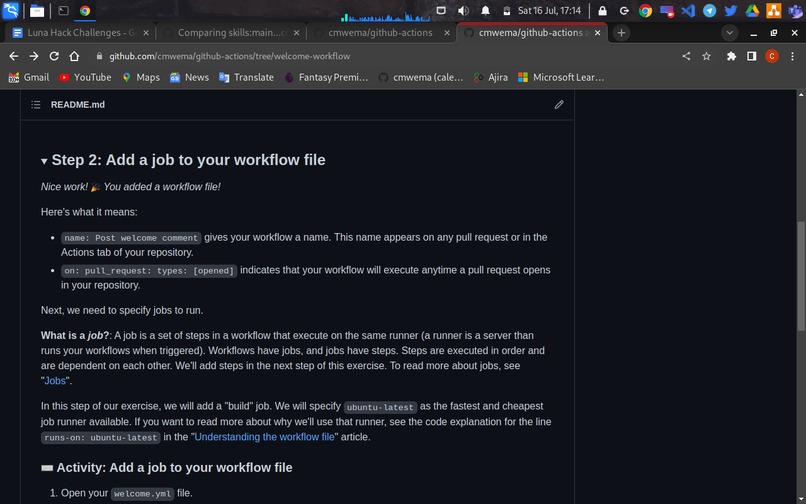Open the README table of contents icon

tap(35, 104)
